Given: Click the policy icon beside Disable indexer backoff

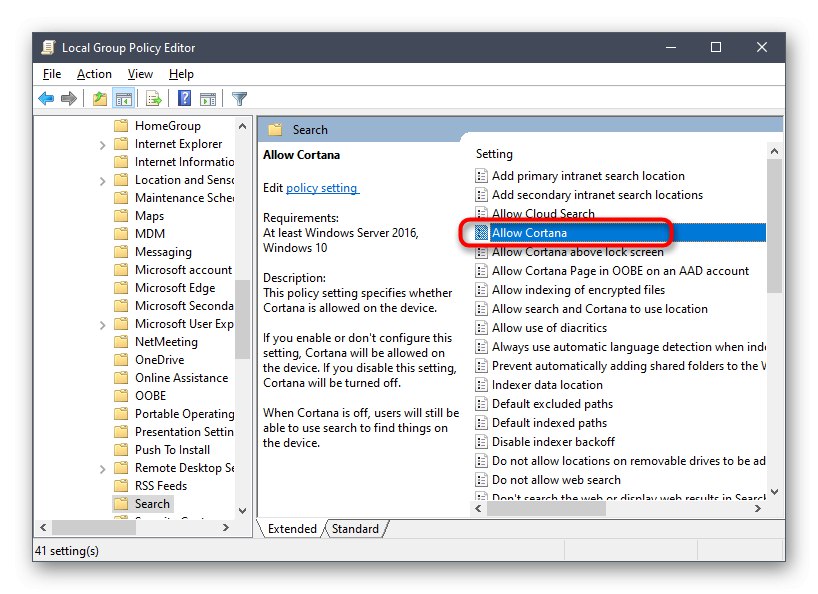Looking at the screenshot, I should [x=482, y=442].
